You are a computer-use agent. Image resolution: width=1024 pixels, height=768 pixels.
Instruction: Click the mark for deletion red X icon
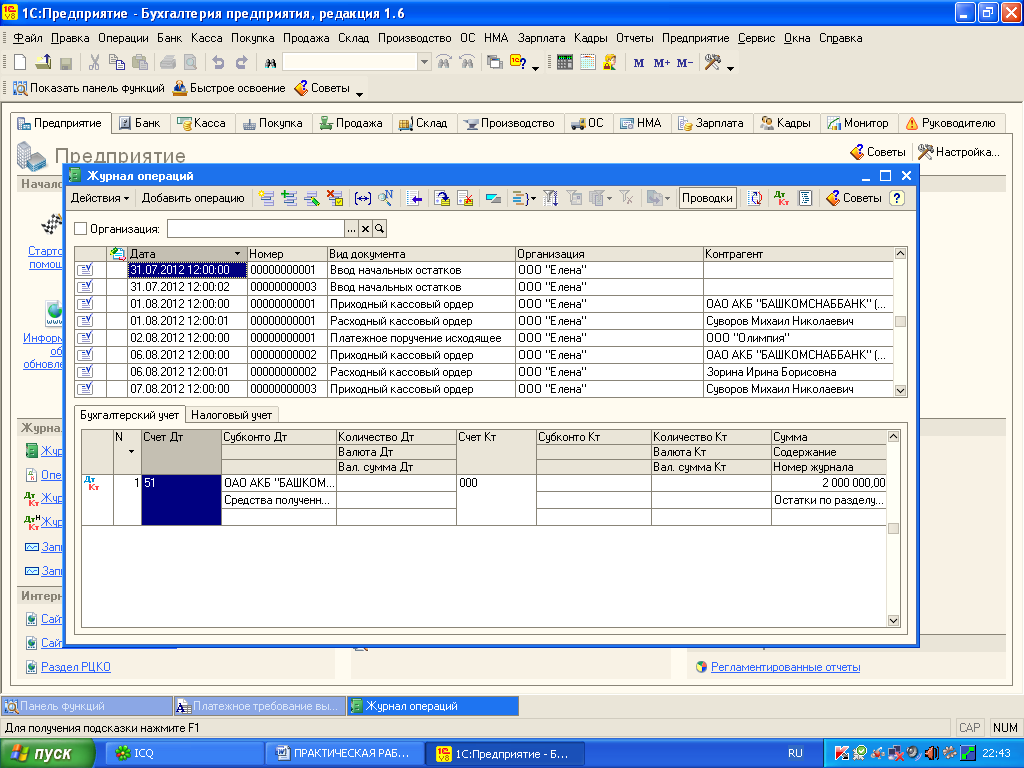(335, 198)
